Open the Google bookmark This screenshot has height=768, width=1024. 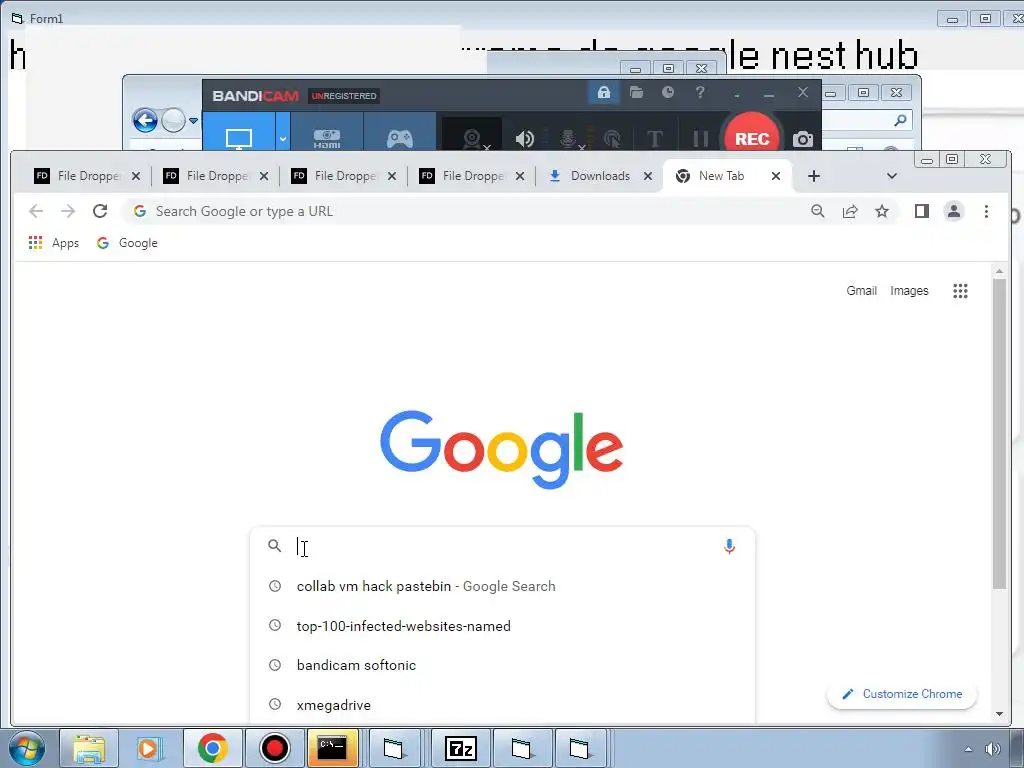(127, 243)
